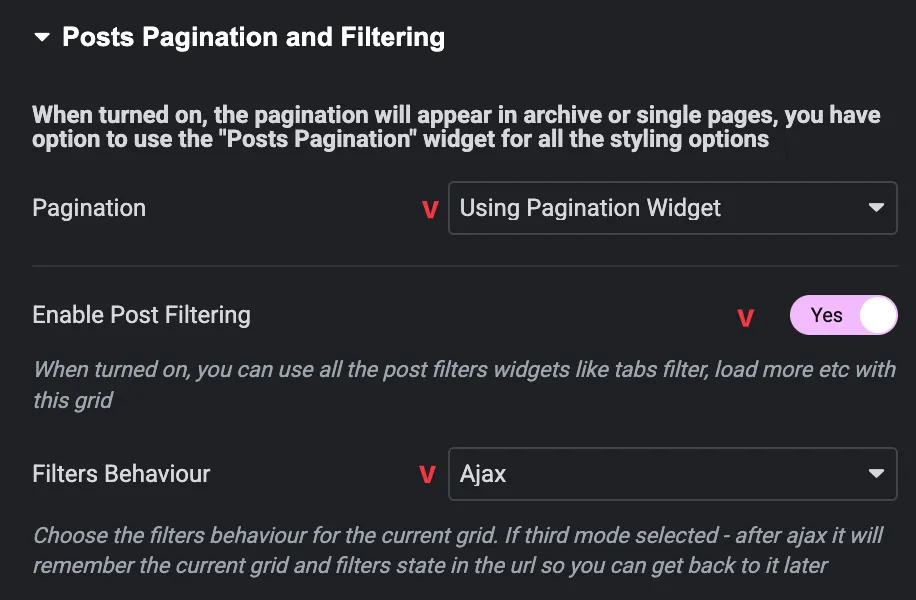Click the Pagination field label
This screenshot has height=600, width=916.
coord(89,208)
